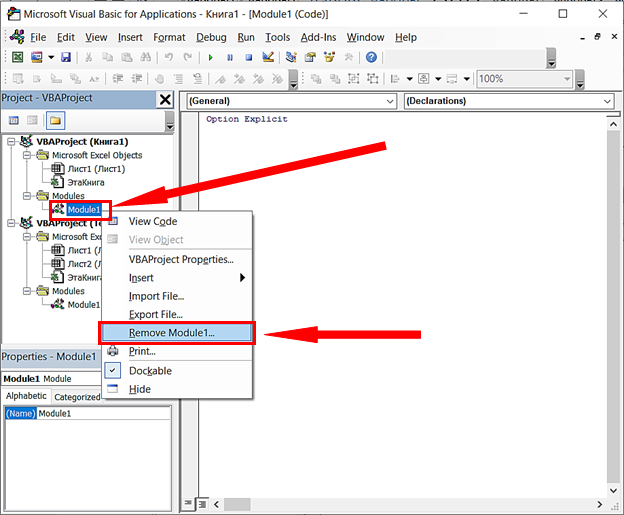Screen dimensions: 624x515
Task: Open Properties Window toolbar icon
Action: [310, 57]
